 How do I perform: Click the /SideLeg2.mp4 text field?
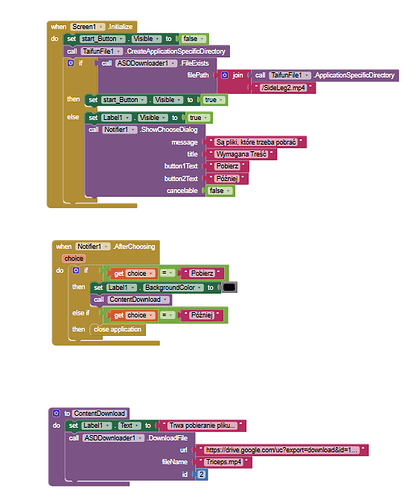pos(283,88)
